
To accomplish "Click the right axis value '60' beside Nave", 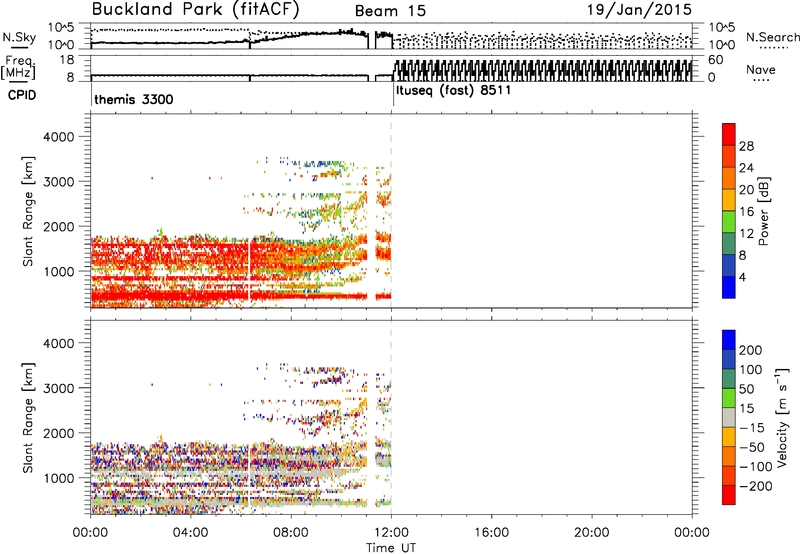I will (715, 60).
